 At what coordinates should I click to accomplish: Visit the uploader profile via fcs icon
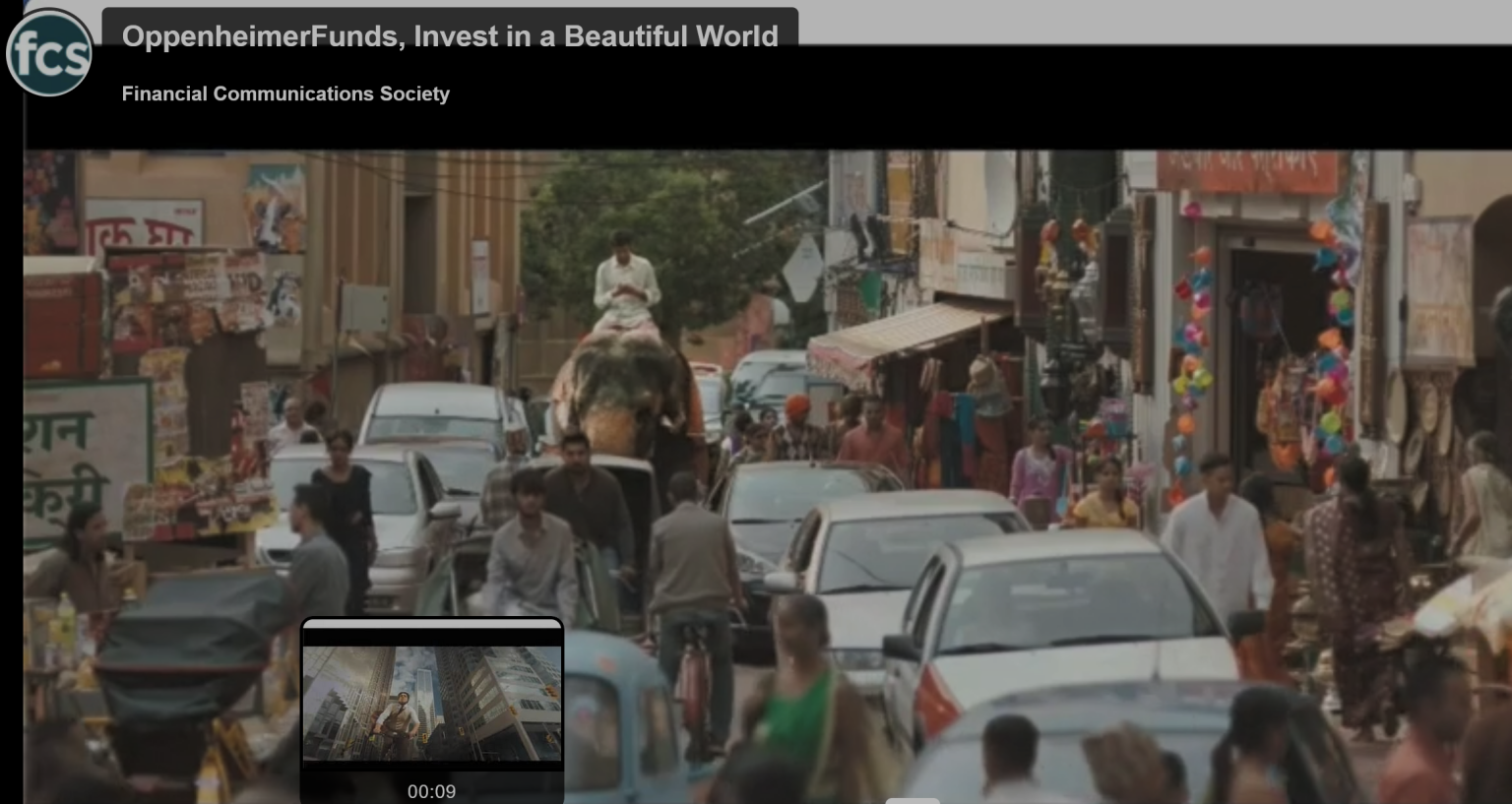[x=49, y=53]
